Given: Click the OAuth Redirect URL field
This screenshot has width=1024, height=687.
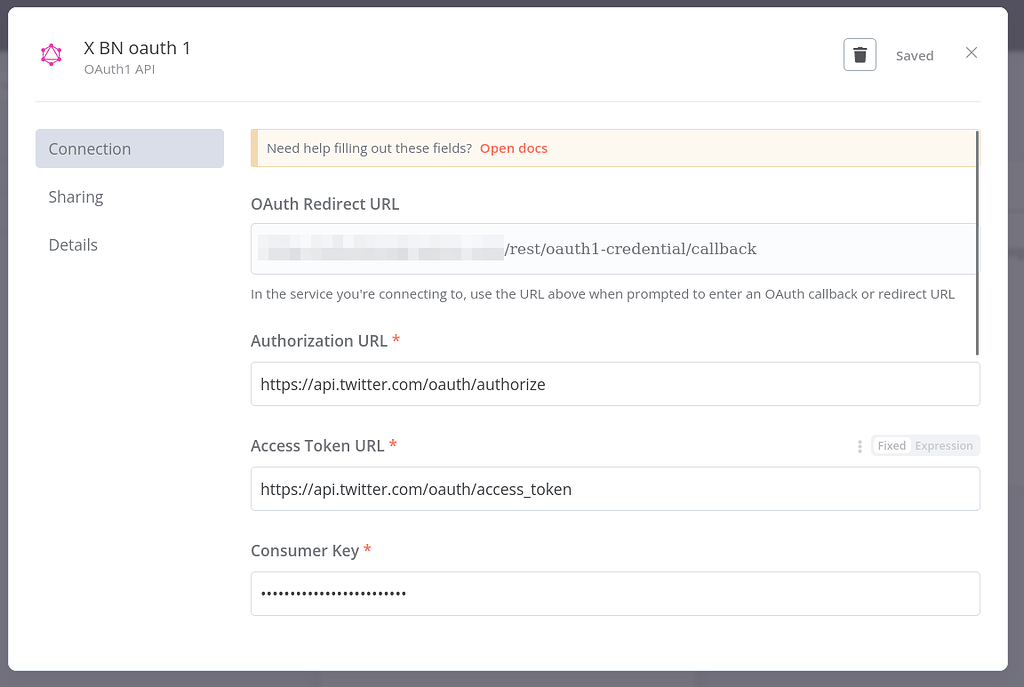Looking at the screenshot, I should click(615, 248).
